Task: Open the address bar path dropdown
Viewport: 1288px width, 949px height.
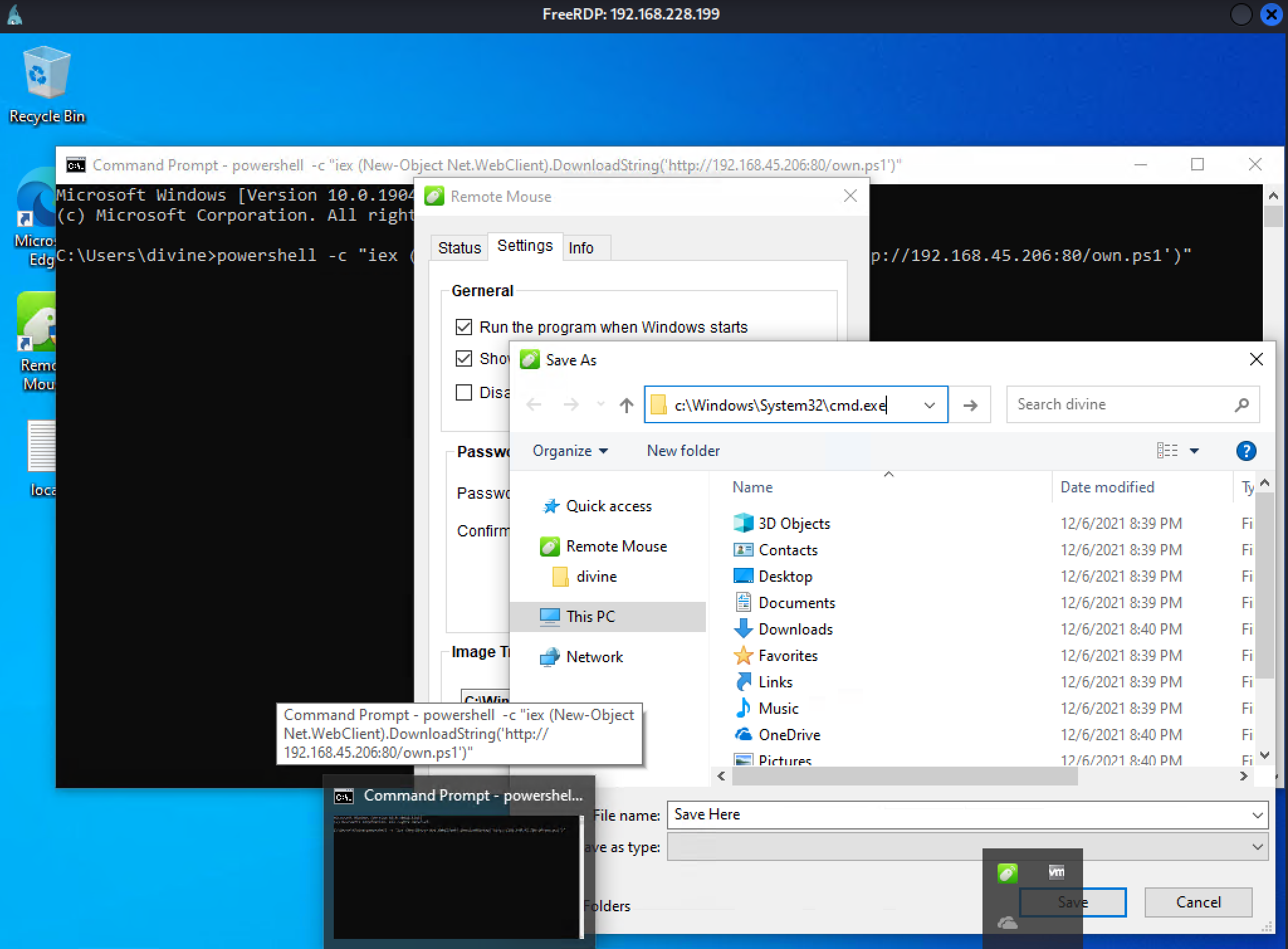Action: click(x=929, y=405)
